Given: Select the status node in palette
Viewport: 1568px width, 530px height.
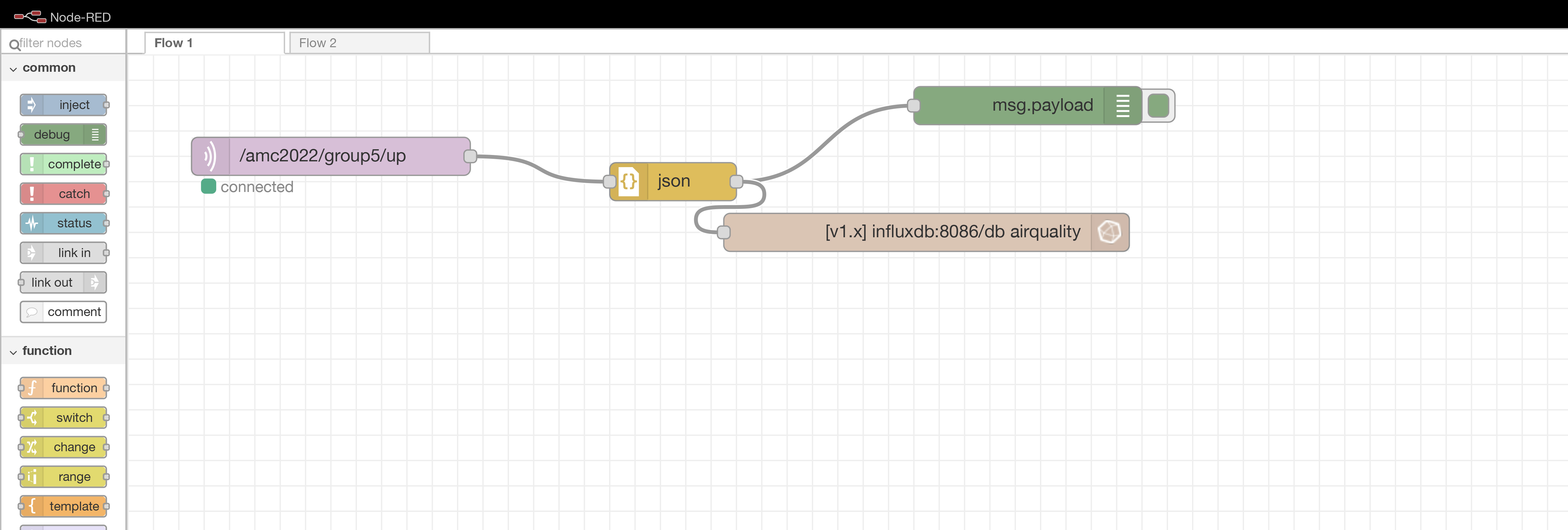Looking at the screenshot, I should pyautogui.click(x=63, y=223).
